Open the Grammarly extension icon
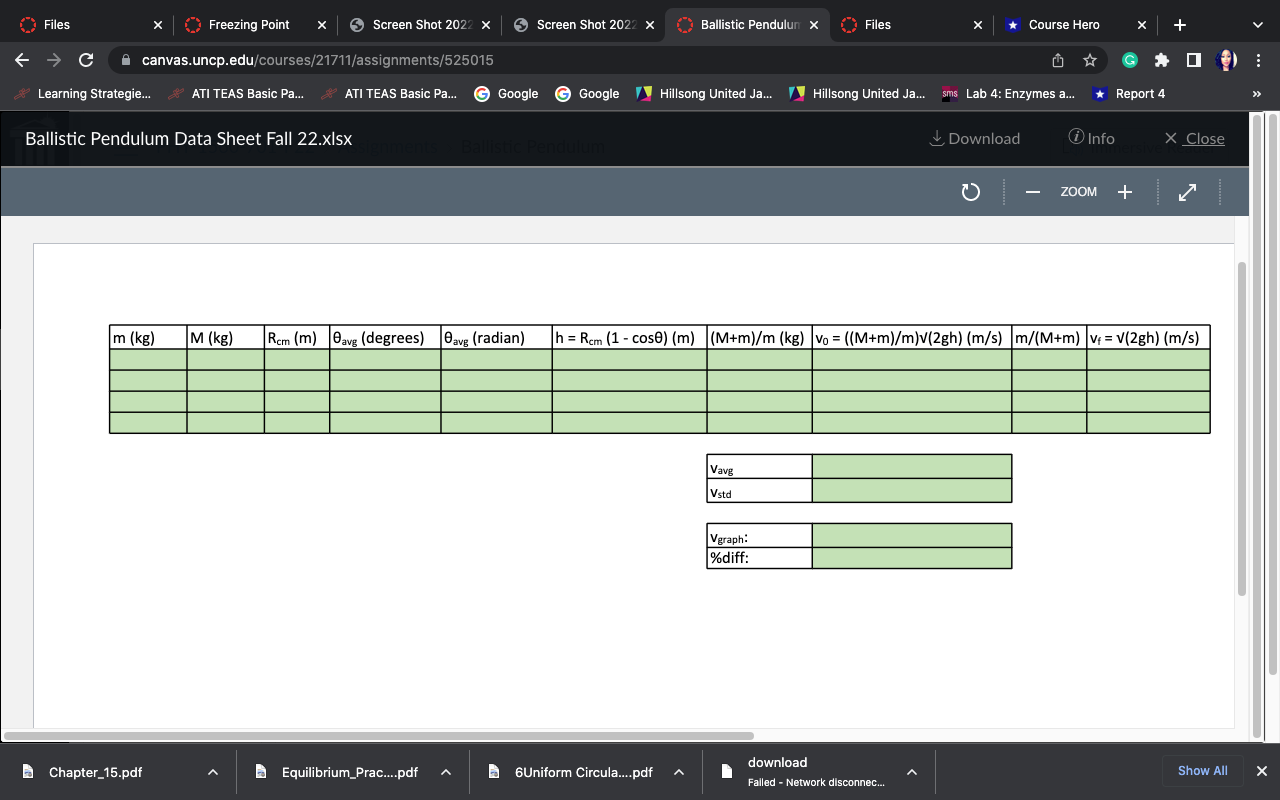 click(1129, 60)
